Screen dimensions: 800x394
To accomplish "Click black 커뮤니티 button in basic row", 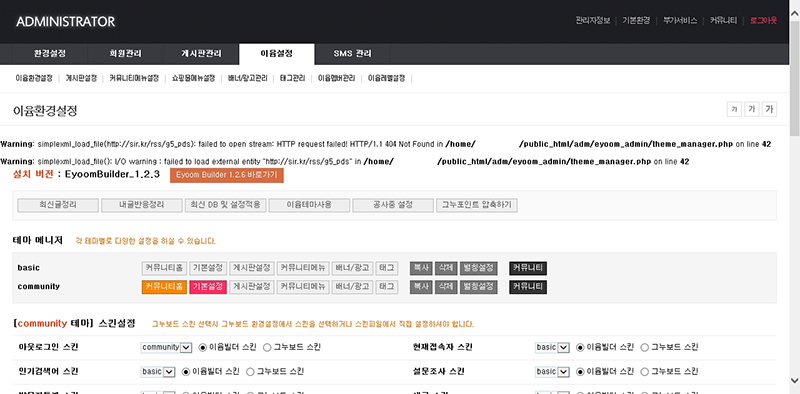I will (528, 268).
